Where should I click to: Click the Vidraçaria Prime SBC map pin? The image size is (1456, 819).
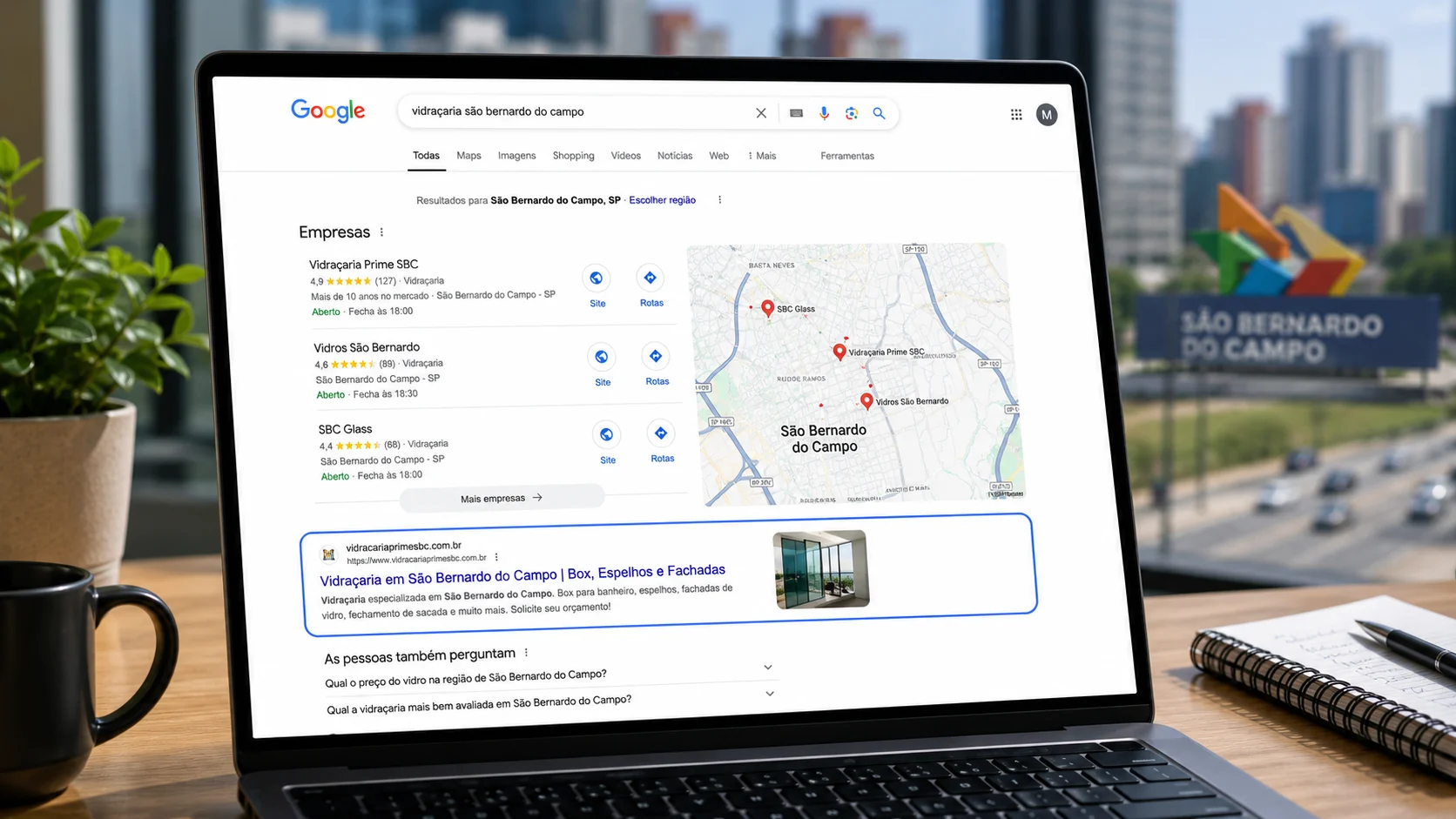point(839,352)
